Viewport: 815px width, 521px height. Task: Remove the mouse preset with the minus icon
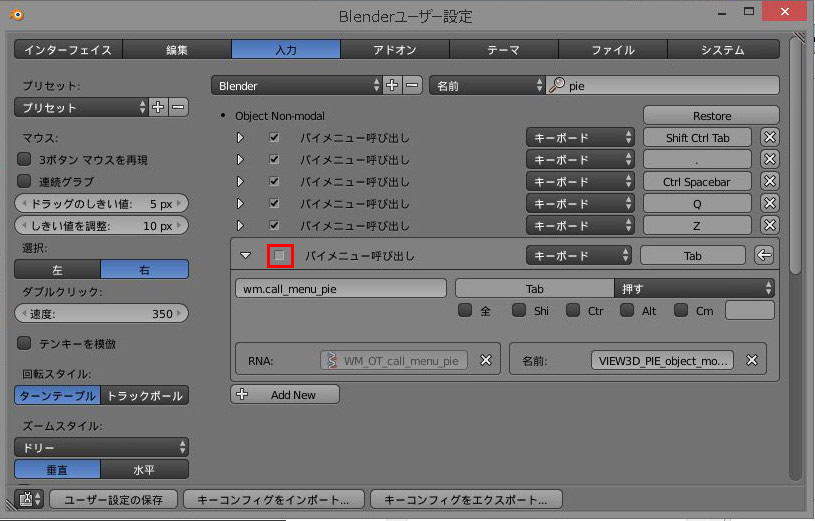click(x=178, y=107)
